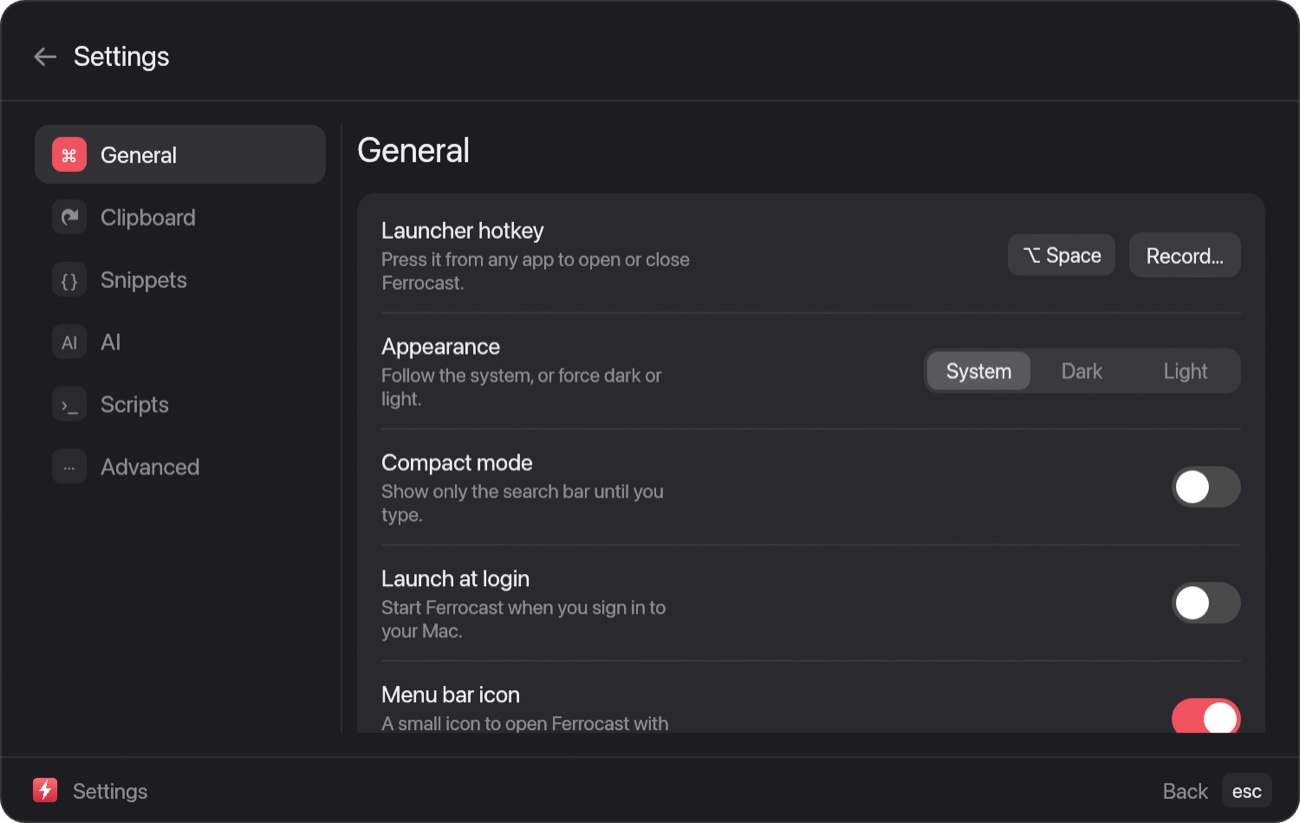1300x823 pixels.
Task: Select the Dark appearance option
Action: [x=1082, y=371]
